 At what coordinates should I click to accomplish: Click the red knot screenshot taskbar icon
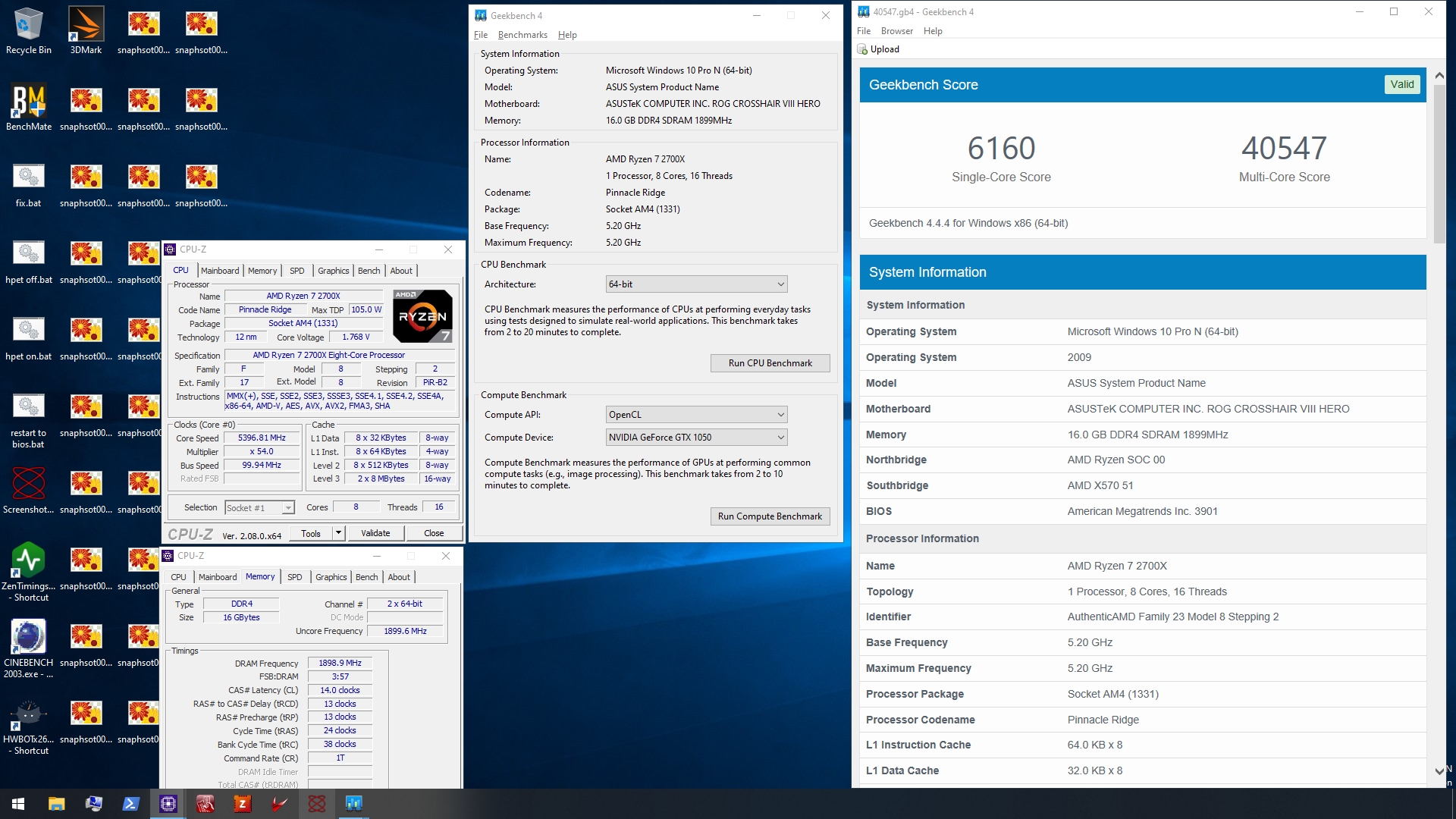pyautogui.click(x=316, y=804)
